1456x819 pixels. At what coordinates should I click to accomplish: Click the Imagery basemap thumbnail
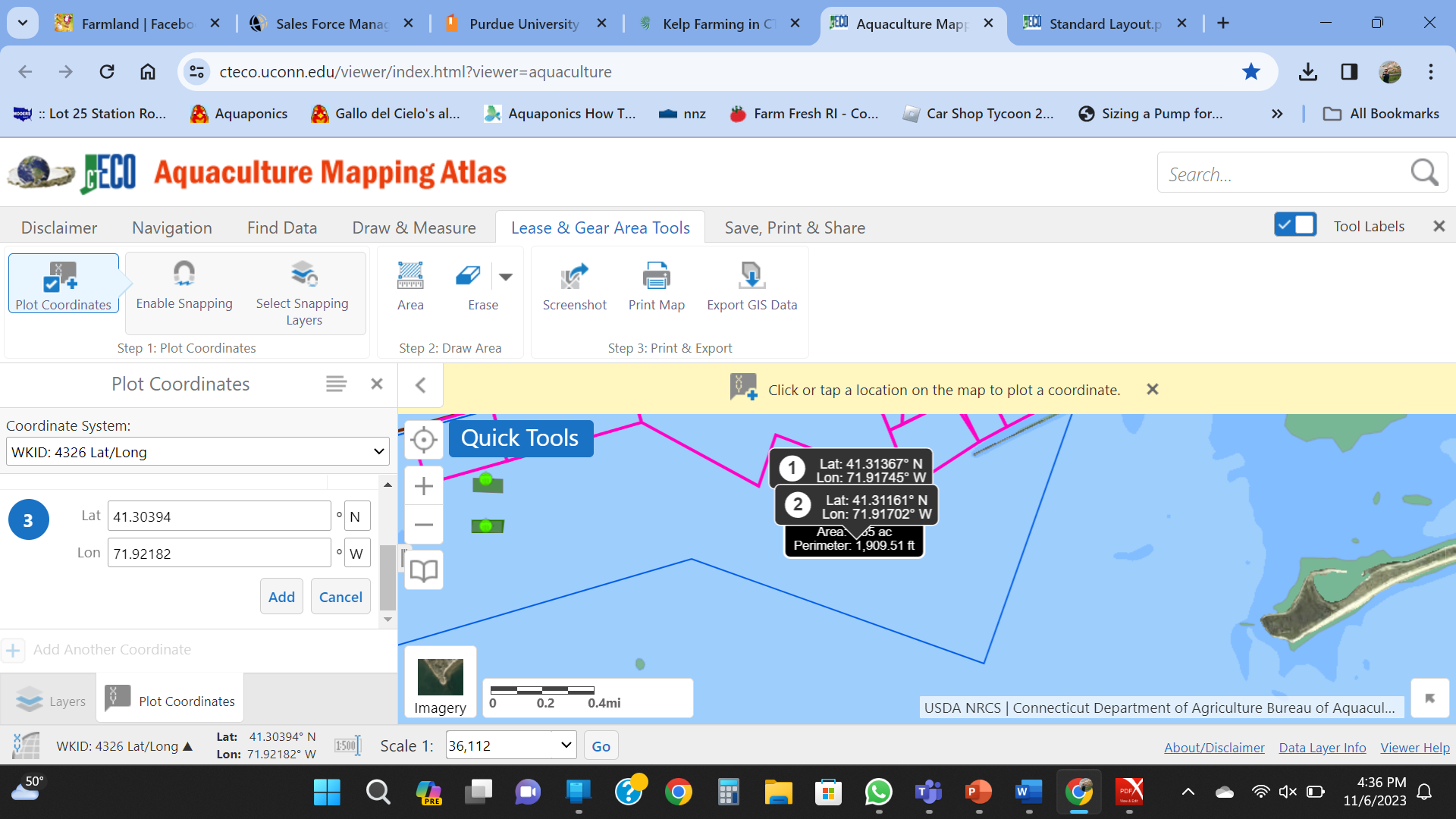click(x=441, y=677)
